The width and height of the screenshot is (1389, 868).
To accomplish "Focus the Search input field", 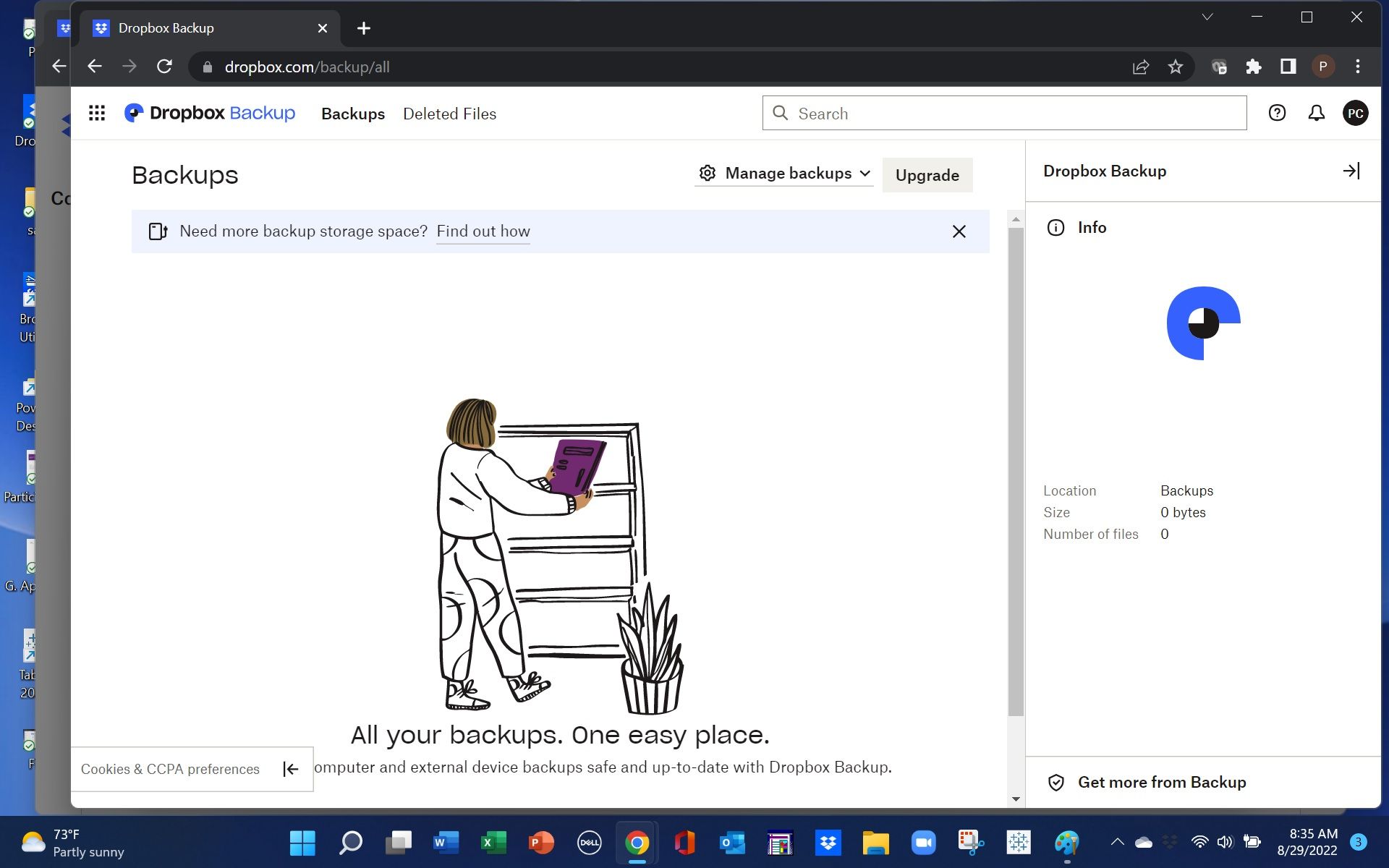I will click(x=1004, y=114).
